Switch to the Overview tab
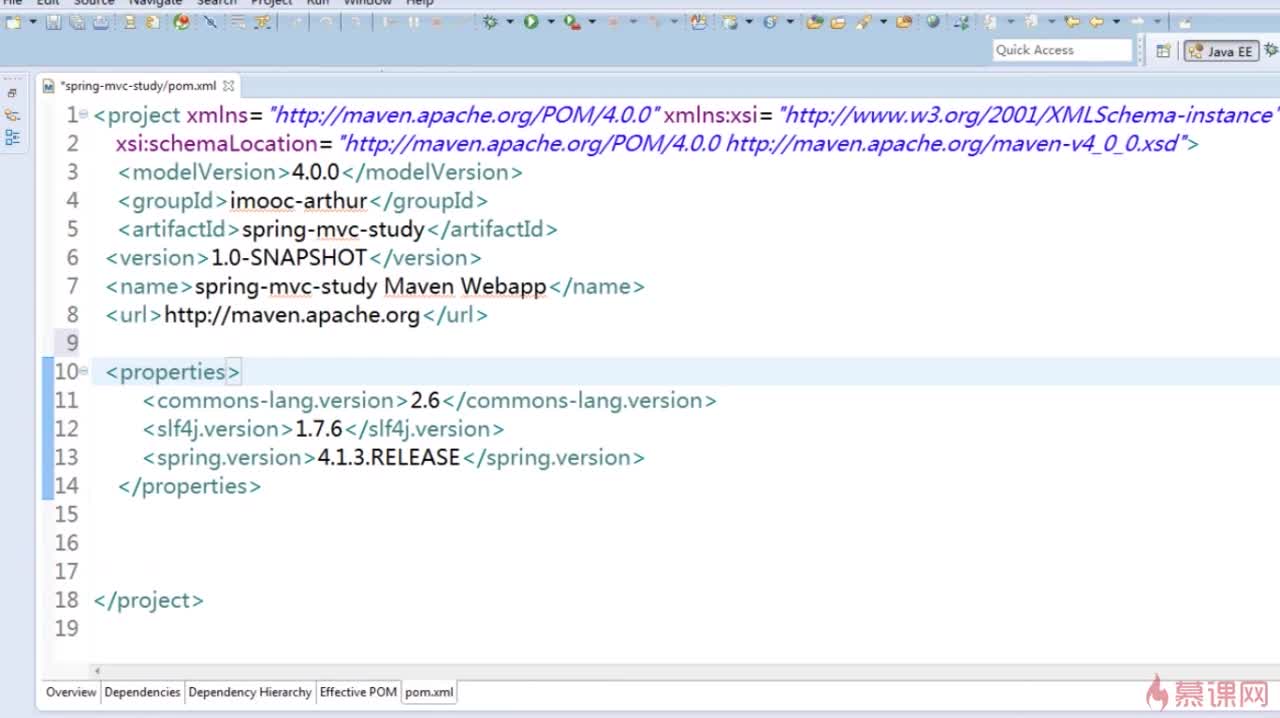Image resolution: width=1280 pixels, height=718 pixels. [x=71, y=692]
